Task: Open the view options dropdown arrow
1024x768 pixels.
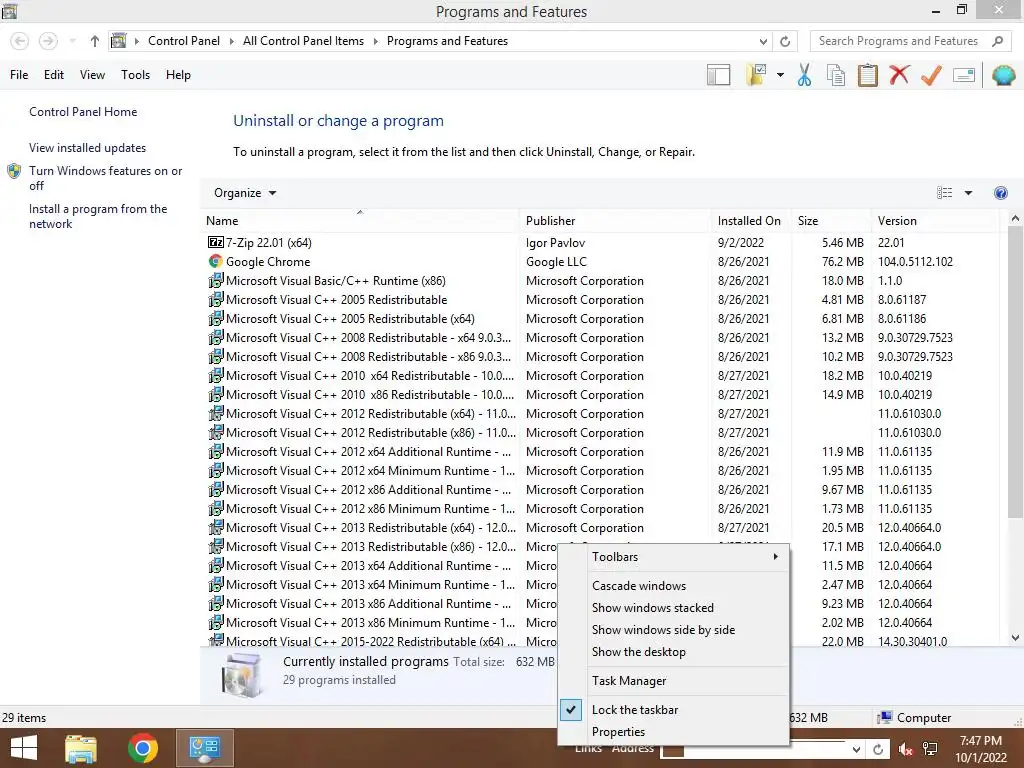Action: [968, 193]
